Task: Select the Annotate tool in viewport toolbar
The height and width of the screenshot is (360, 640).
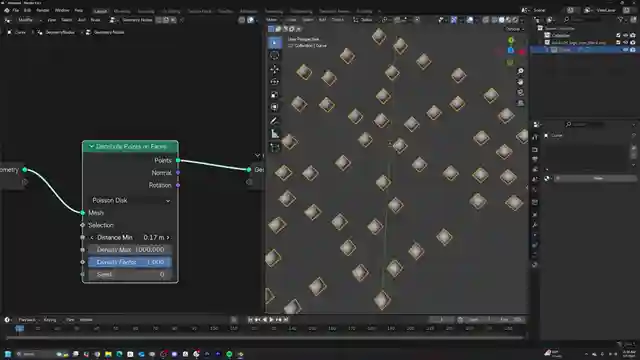Action: [x=274, y=121]
